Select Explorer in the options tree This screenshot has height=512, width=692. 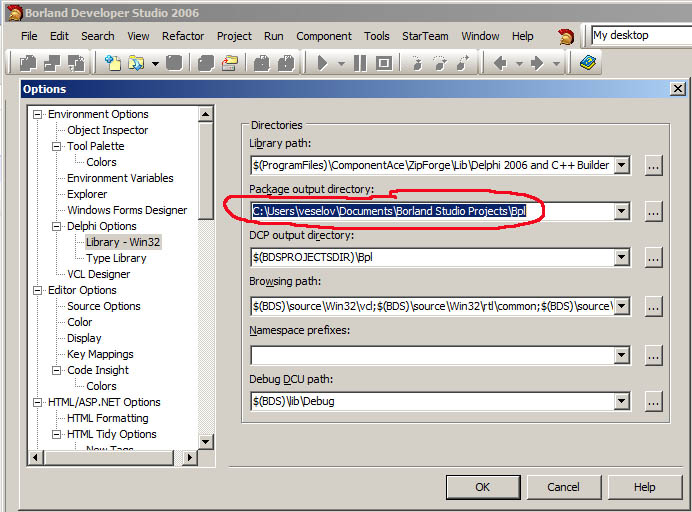(87, 194)
